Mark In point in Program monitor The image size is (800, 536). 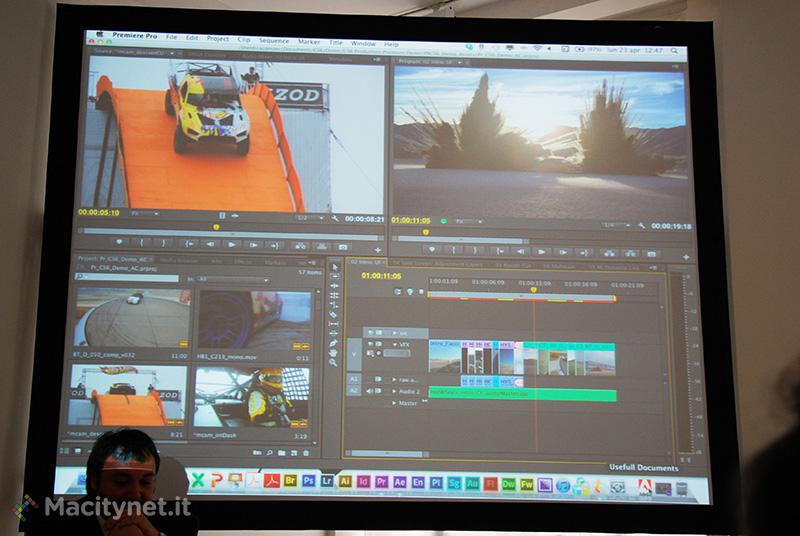pyautogui.click(x=453, y=250)
